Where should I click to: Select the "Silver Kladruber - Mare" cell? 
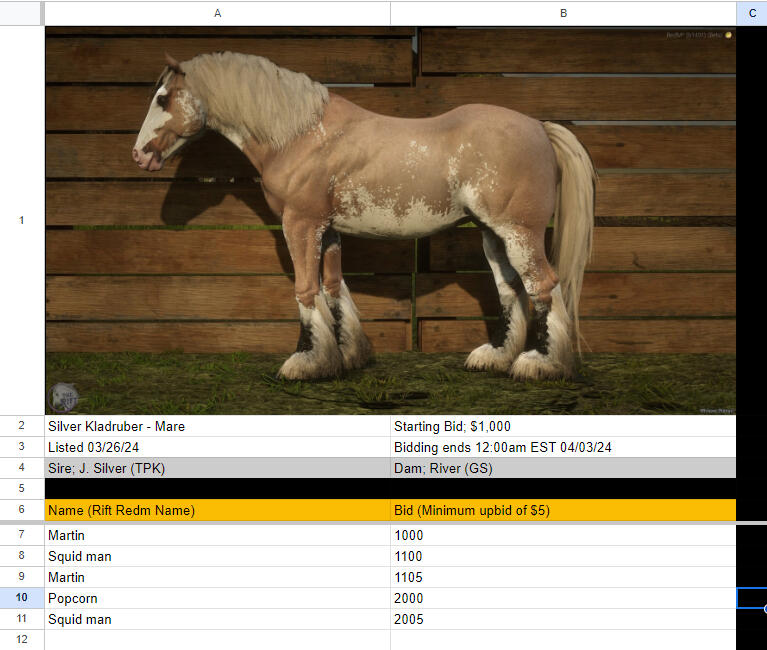pos(217,426)
